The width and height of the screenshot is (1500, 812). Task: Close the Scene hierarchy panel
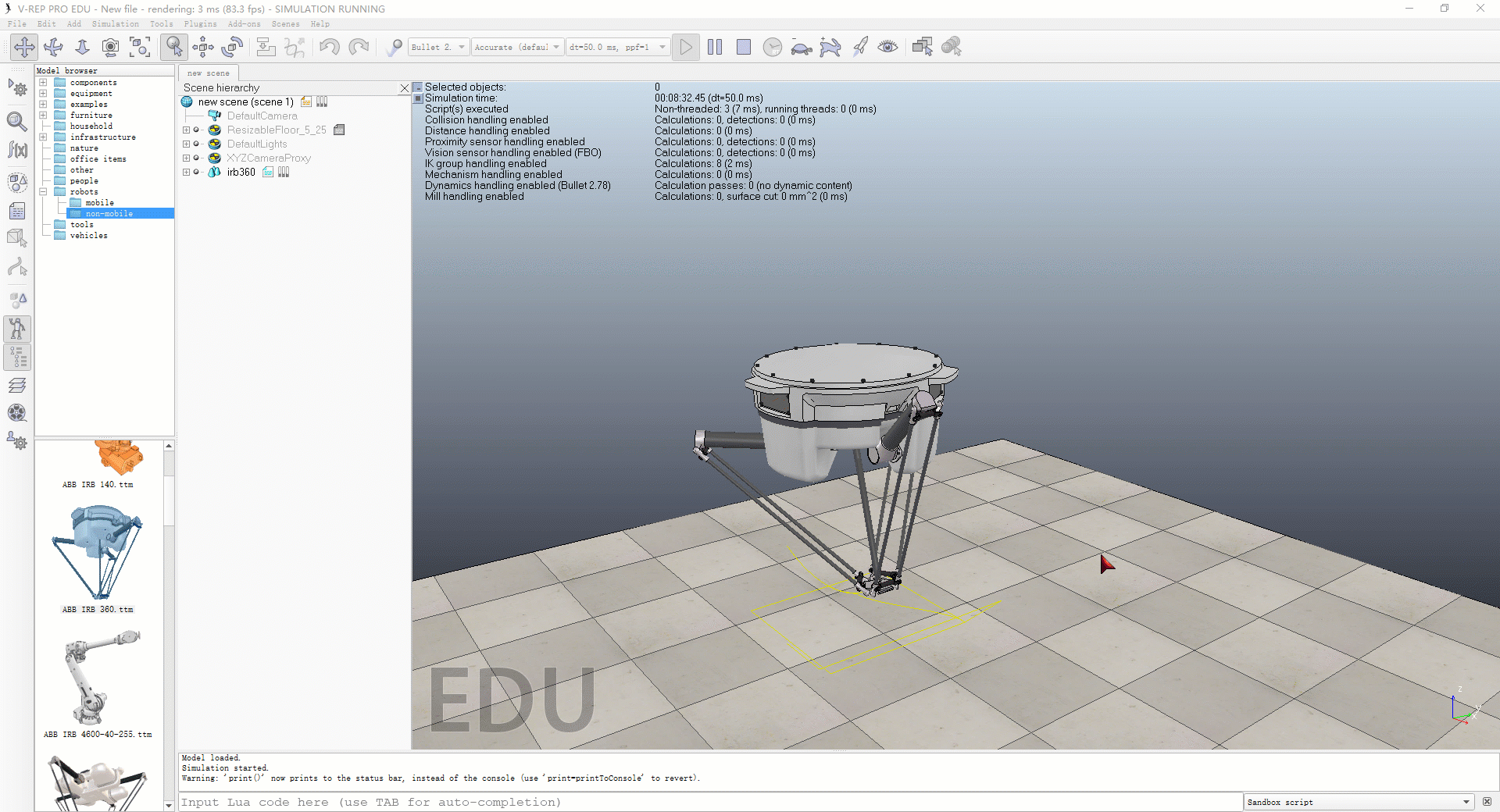pyautogui.click(x=405, y=88)
